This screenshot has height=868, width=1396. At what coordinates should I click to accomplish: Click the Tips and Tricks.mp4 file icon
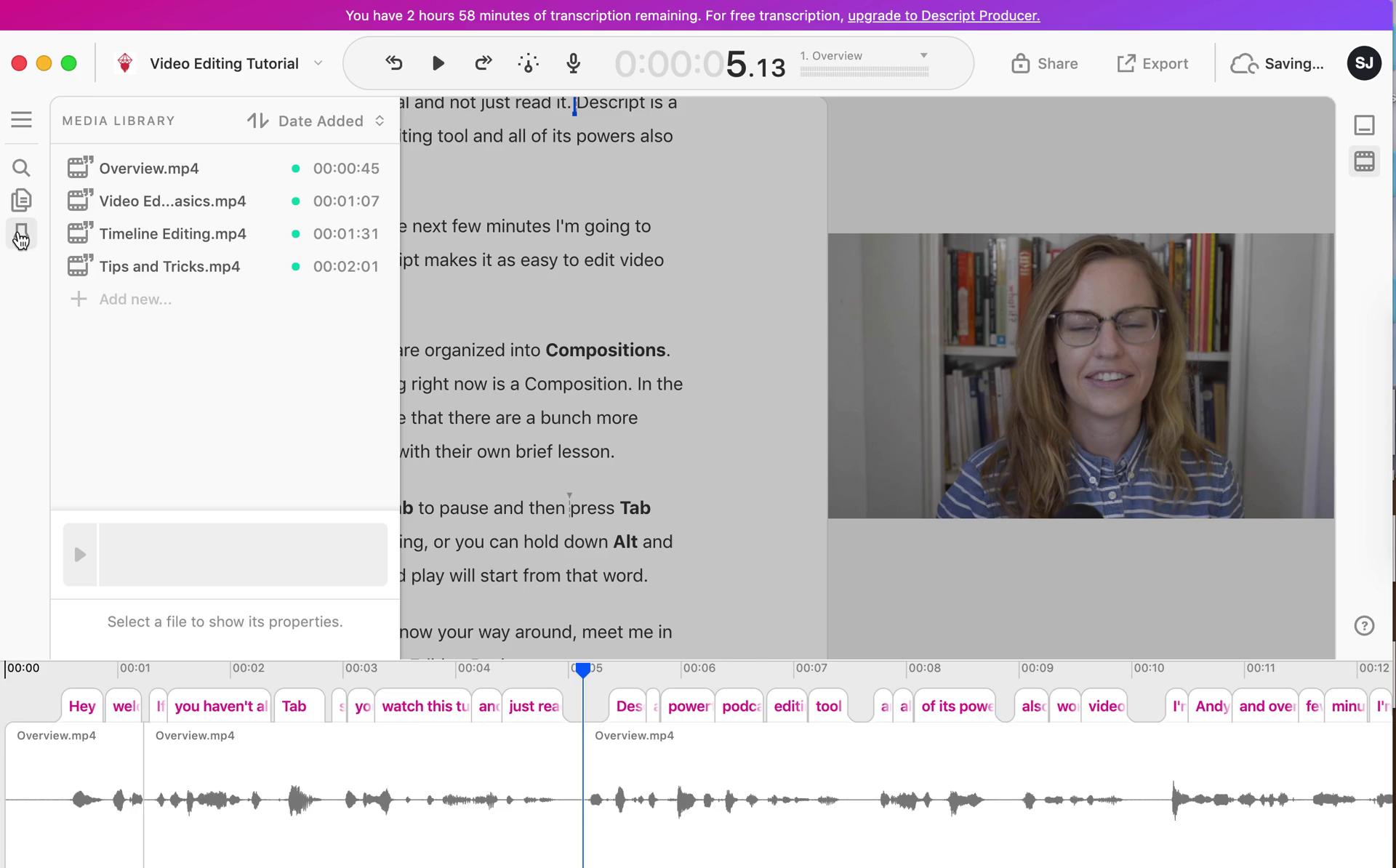click(x=80, y=265)
